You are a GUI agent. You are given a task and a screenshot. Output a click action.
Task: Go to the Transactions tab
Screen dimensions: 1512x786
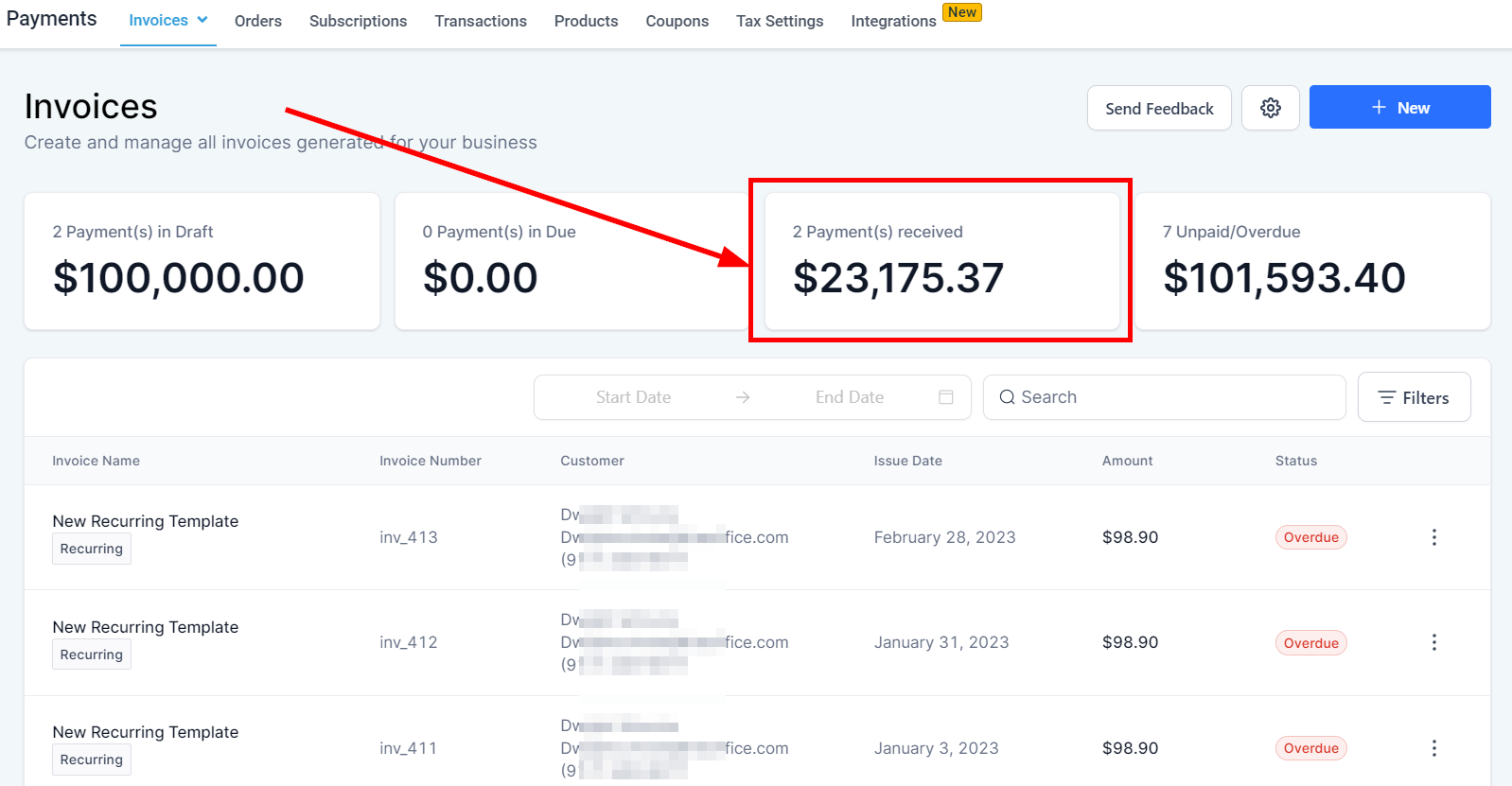click(x=481, y=21)
